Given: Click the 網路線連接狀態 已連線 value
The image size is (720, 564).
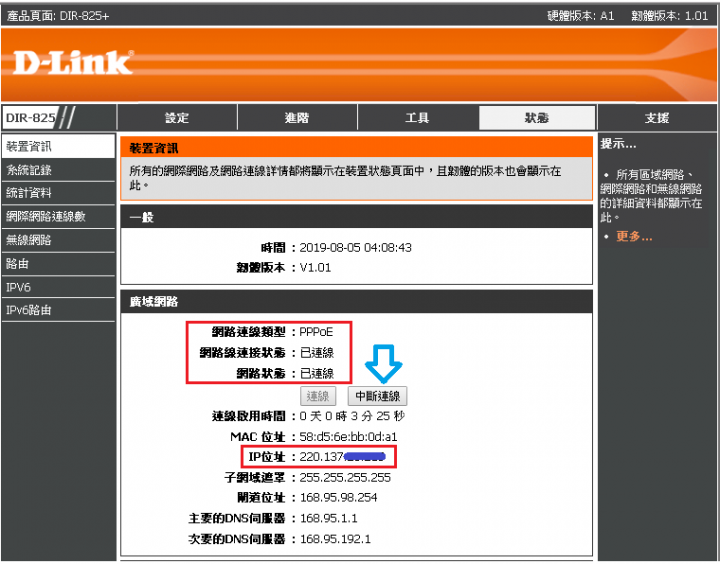Looking at the screenshot, I should click(316, 353).
